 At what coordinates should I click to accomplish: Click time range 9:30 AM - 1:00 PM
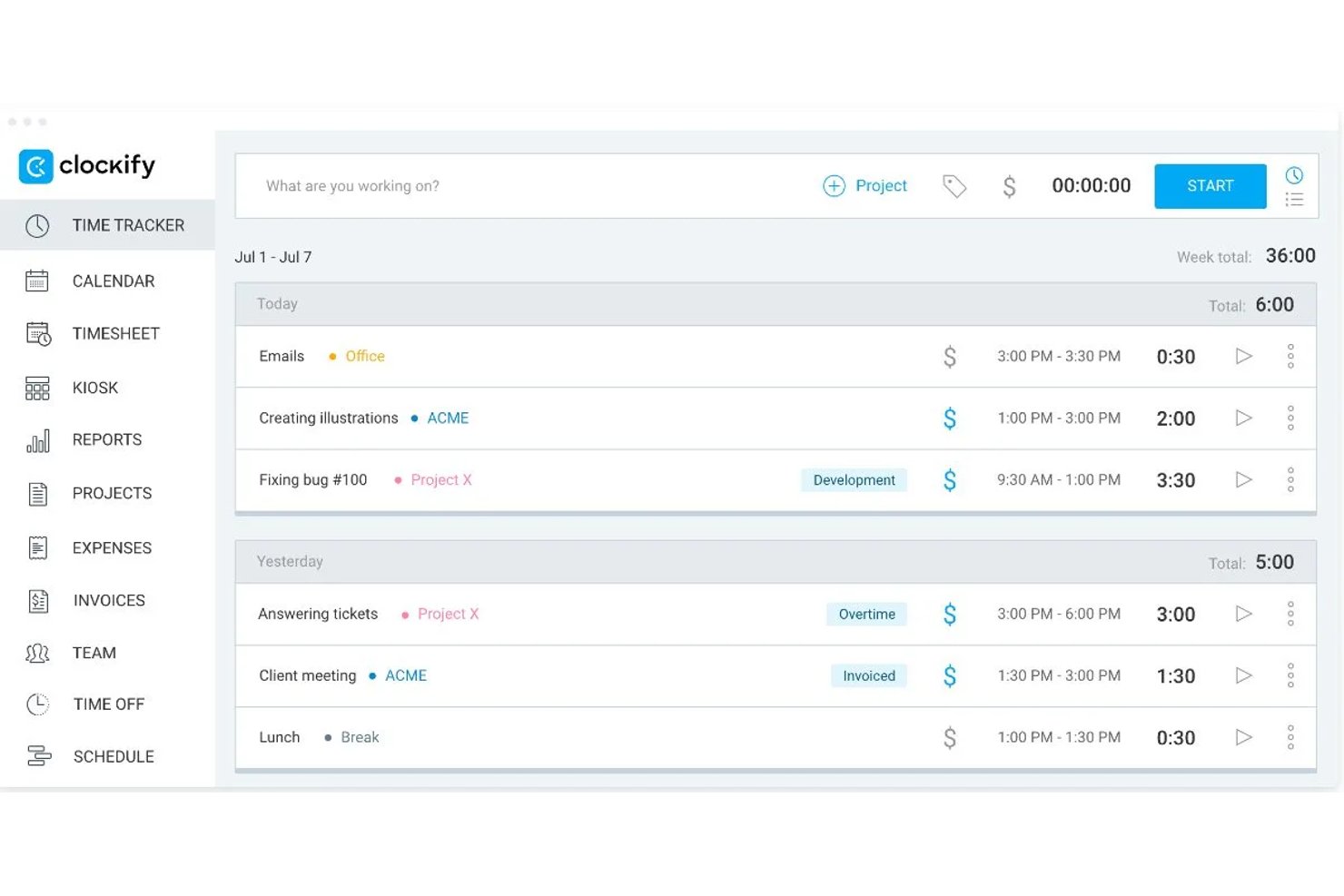1059,480
